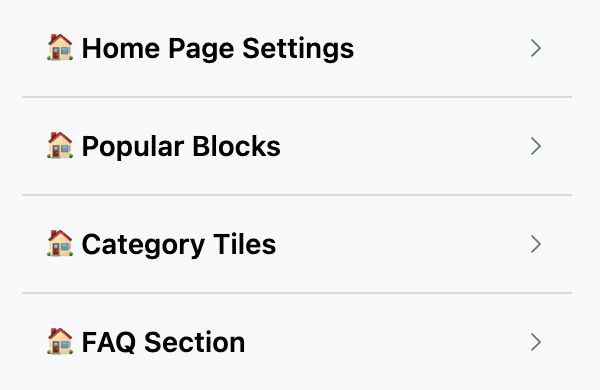Click blank row area right of FAQ Section text
Image resolution: width=600 pixels, height=390 pixels.
point(387,342)
